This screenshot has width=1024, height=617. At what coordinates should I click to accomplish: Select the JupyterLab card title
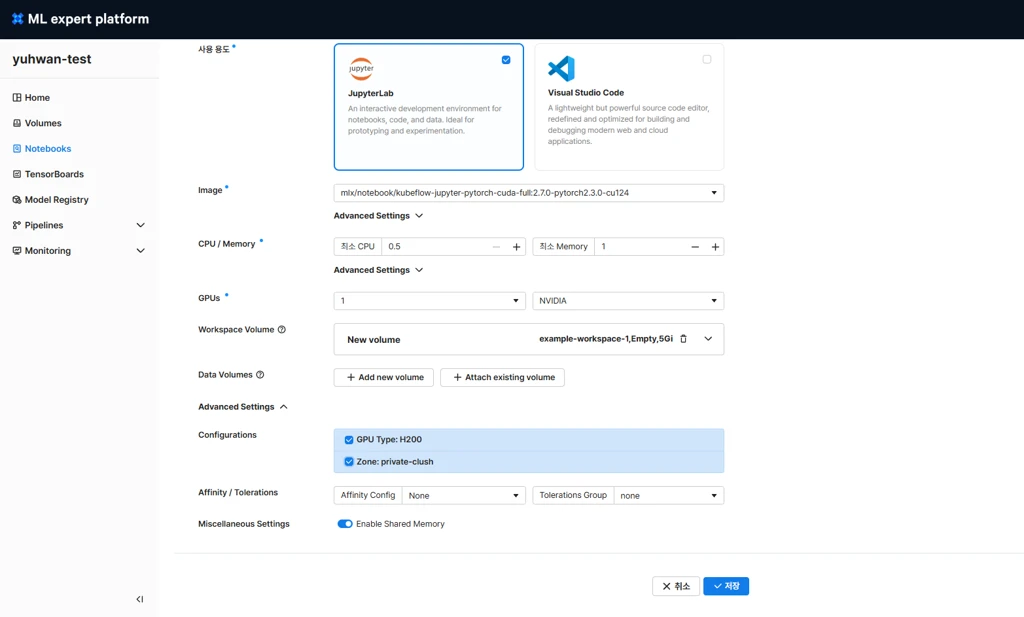click(370, 93)
